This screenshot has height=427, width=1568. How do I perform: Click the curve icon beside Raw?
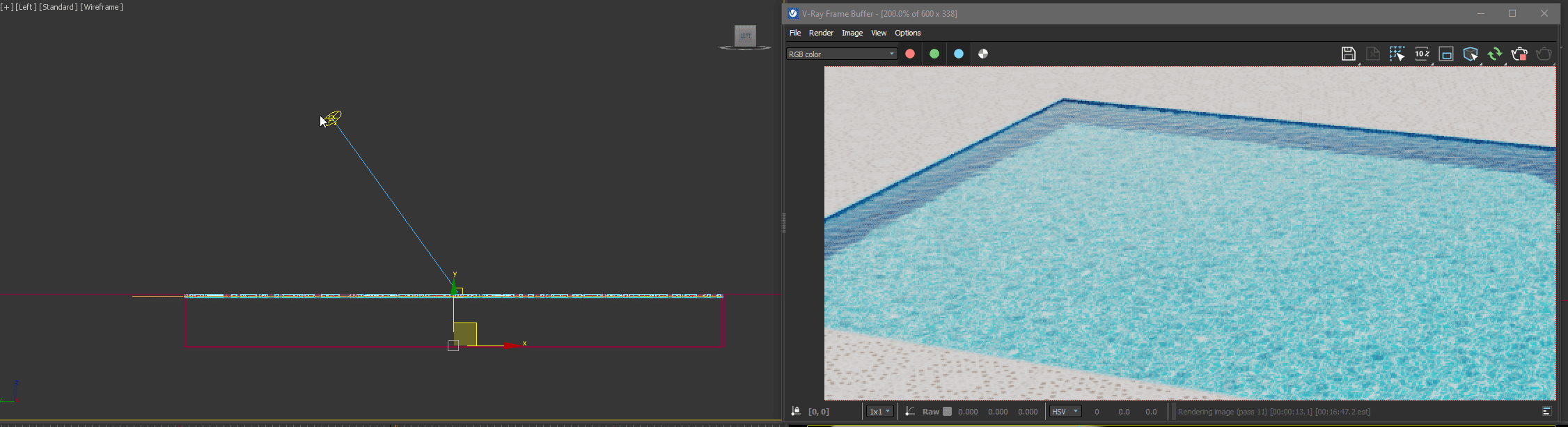pos(910,412)
